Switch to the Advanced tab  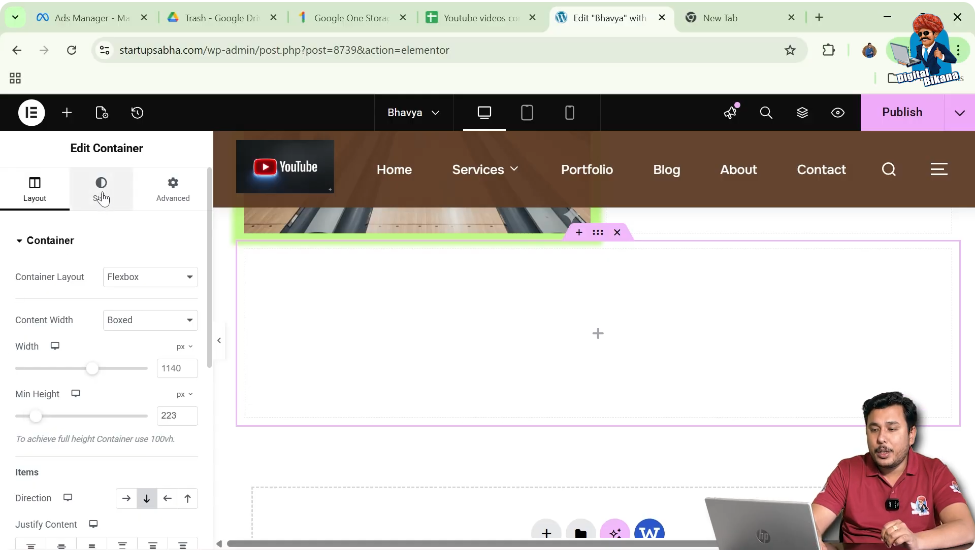click(173, 189)
